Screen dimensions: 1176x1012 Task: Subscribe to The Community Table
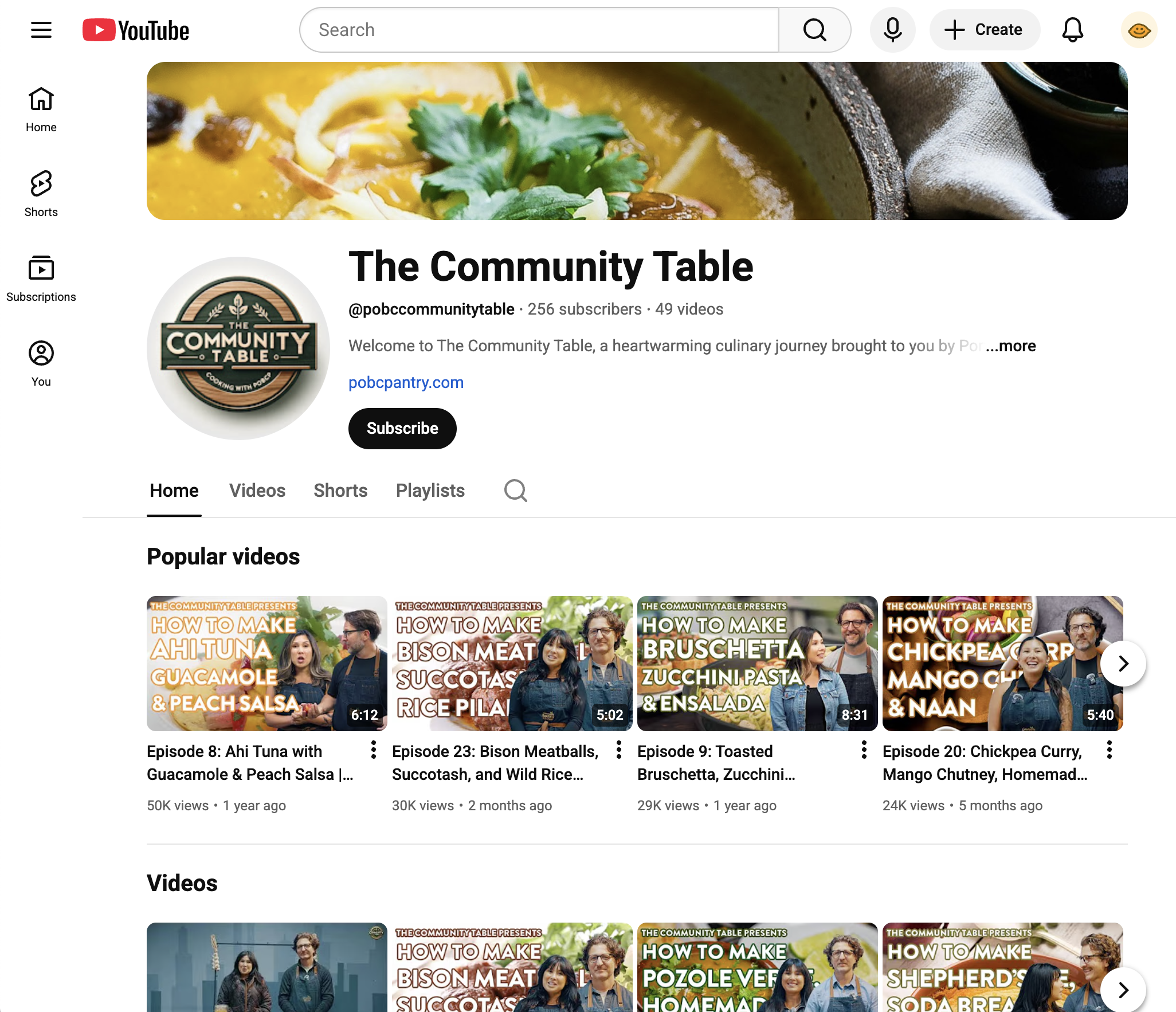pyautogui.click(x=402, y=428)
